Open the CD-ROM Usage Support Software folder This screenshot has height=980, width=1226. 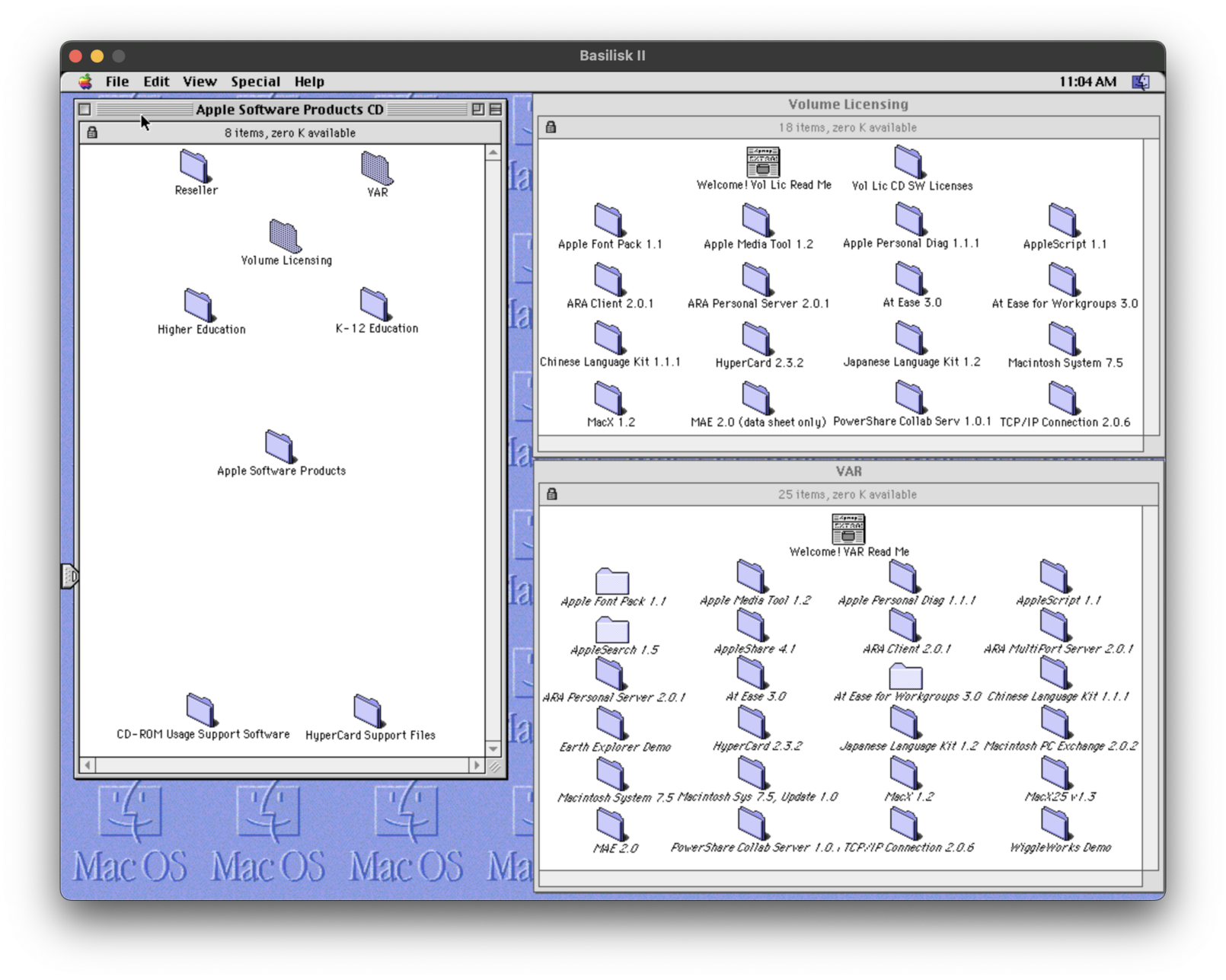(x=201, y=710)
